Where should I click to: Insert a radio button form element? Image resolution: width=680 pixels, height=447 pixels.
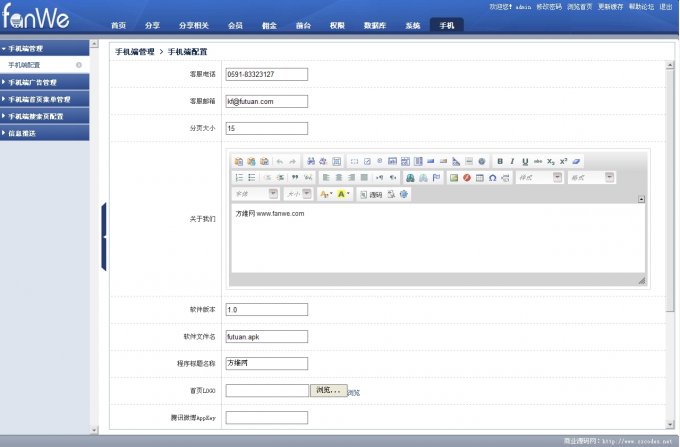[380, 161]
